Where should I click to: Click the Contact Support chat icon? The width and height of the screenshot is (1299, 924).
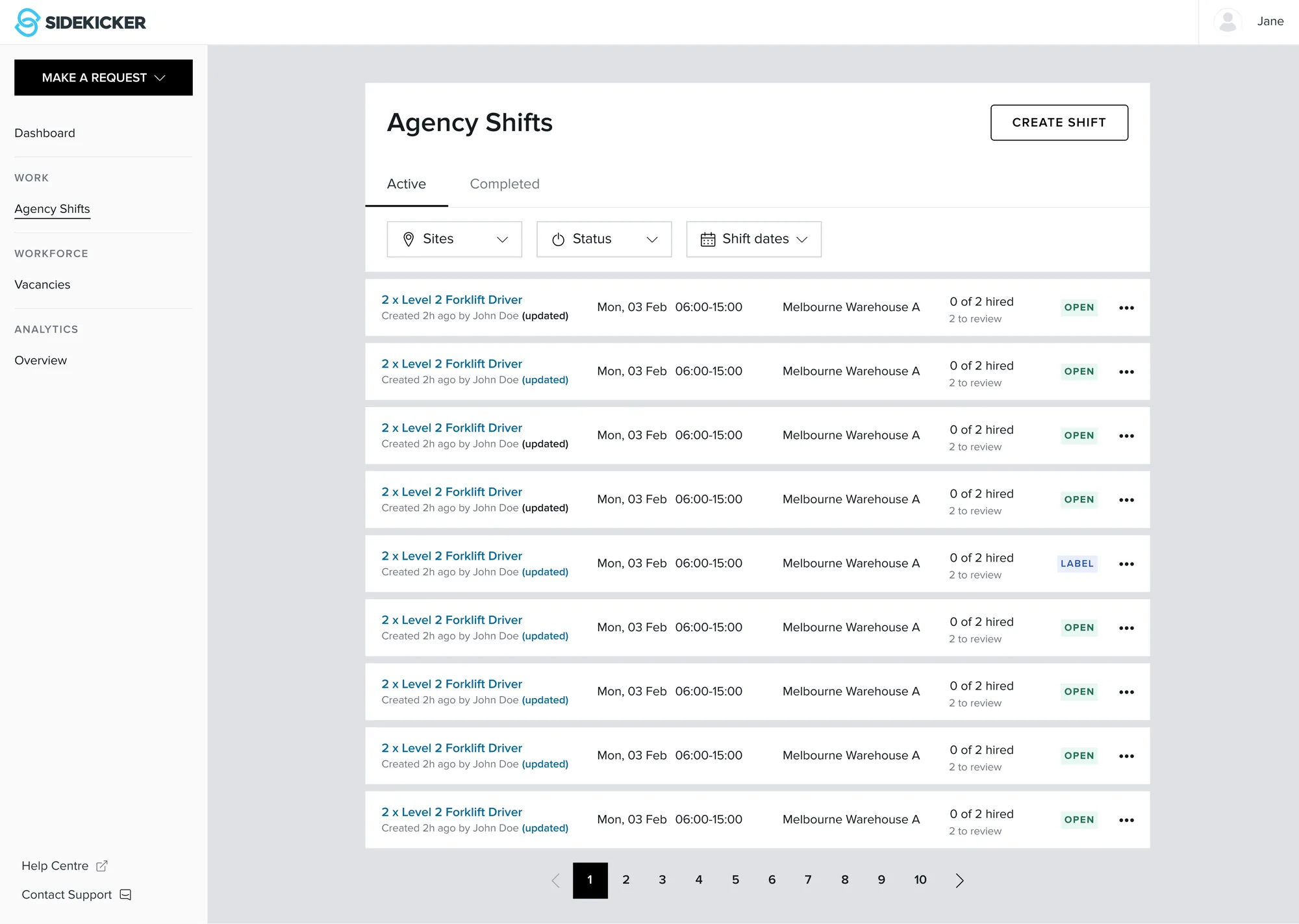click(x=125, y=895)
